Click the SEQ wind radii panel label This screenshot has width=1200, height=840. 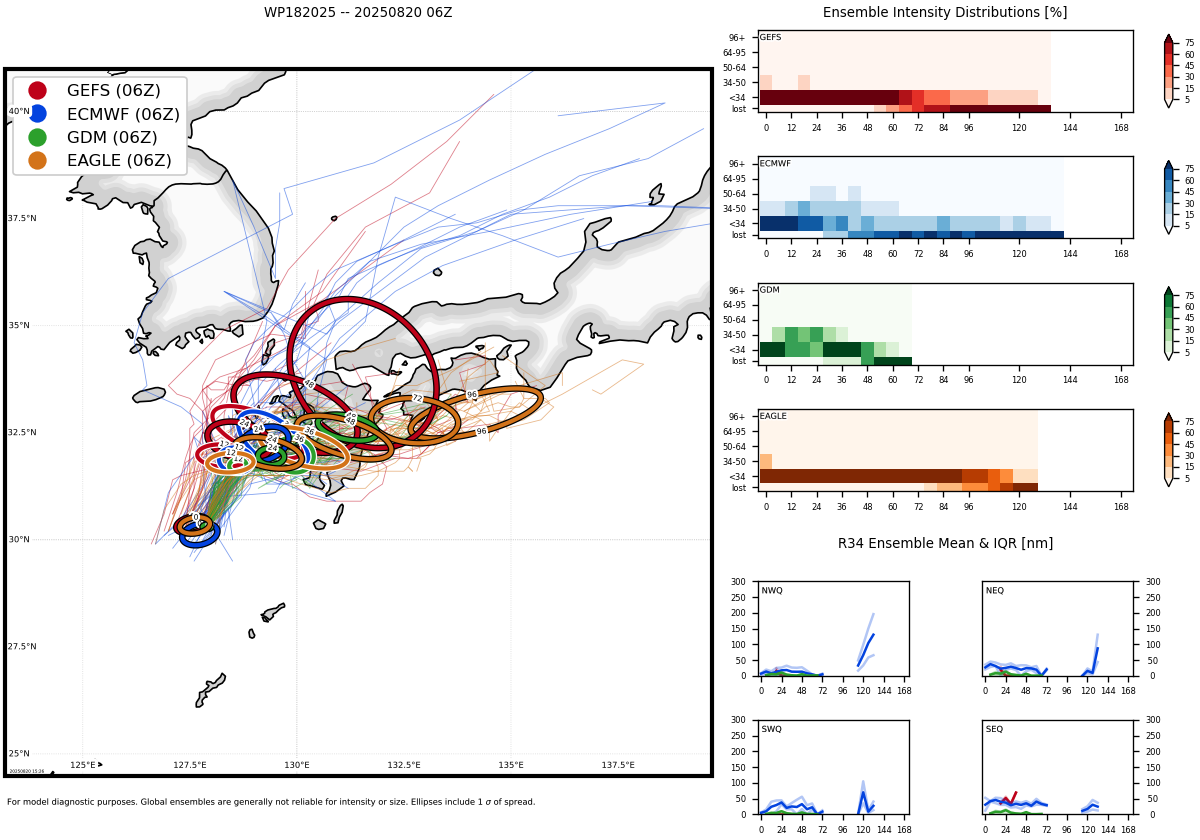[994, 729]
